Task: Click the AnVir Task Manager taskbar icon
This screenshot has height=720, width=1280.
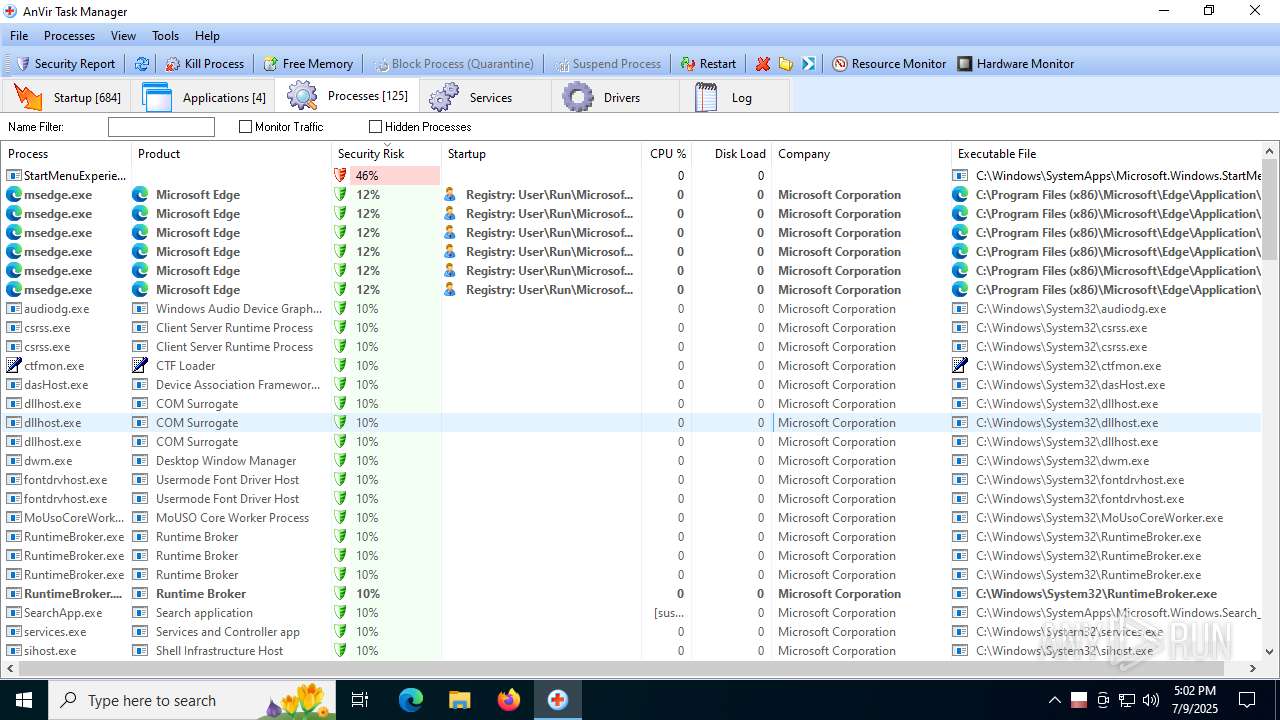Action: [558, 700]
